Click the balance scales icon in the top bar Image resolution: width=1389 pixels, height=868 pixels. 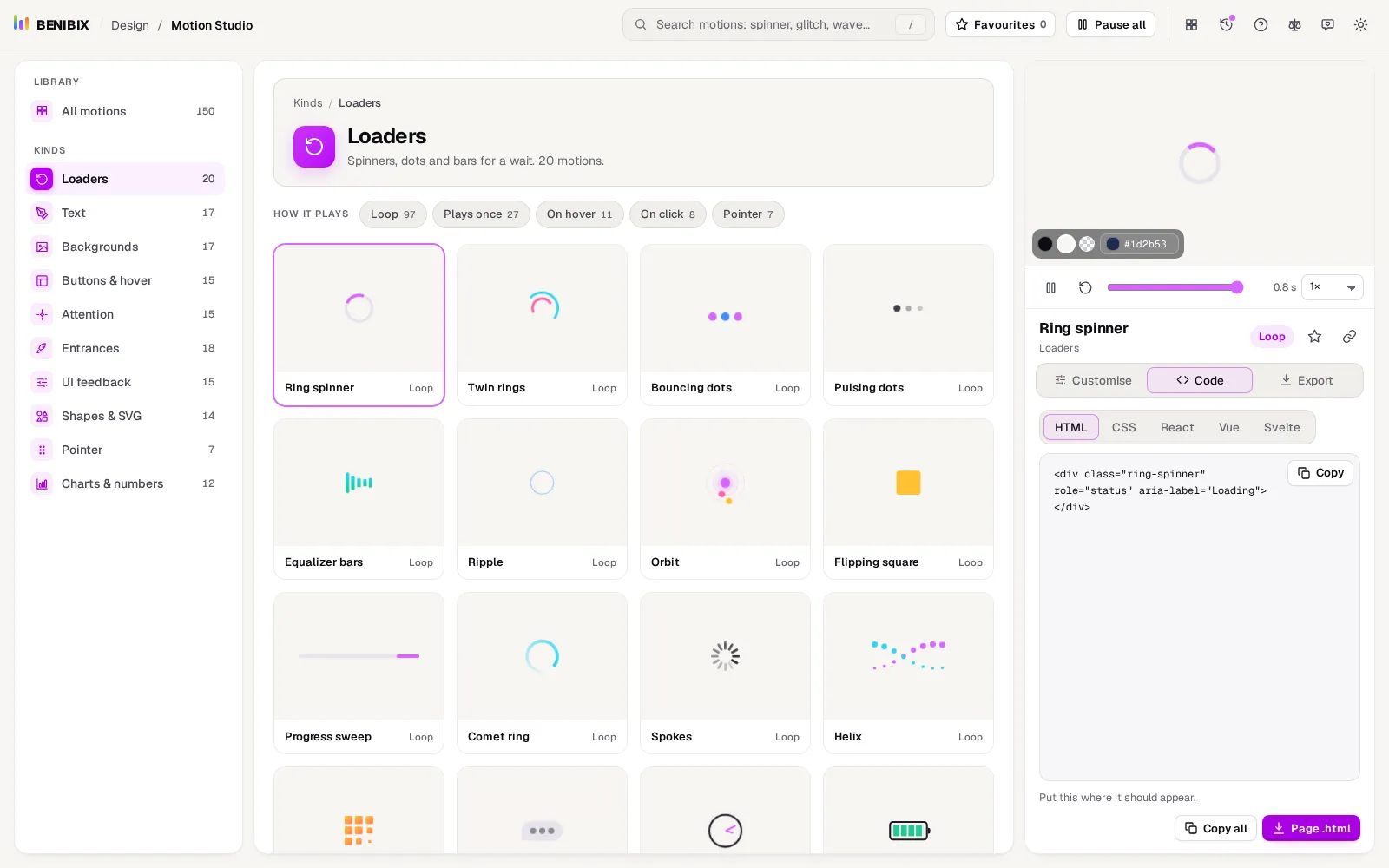pyautogui.click(x=1294, y=24)
